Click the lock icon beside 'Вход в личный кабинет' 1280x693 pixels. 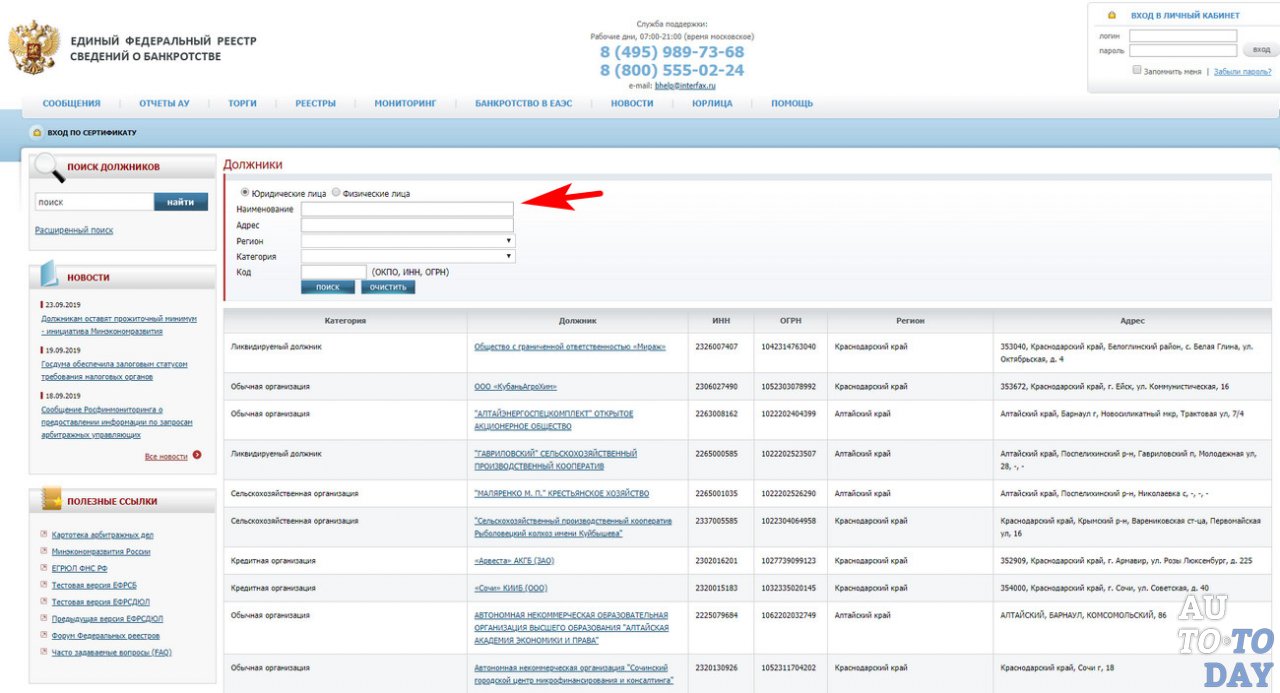tap(1111, 16)
